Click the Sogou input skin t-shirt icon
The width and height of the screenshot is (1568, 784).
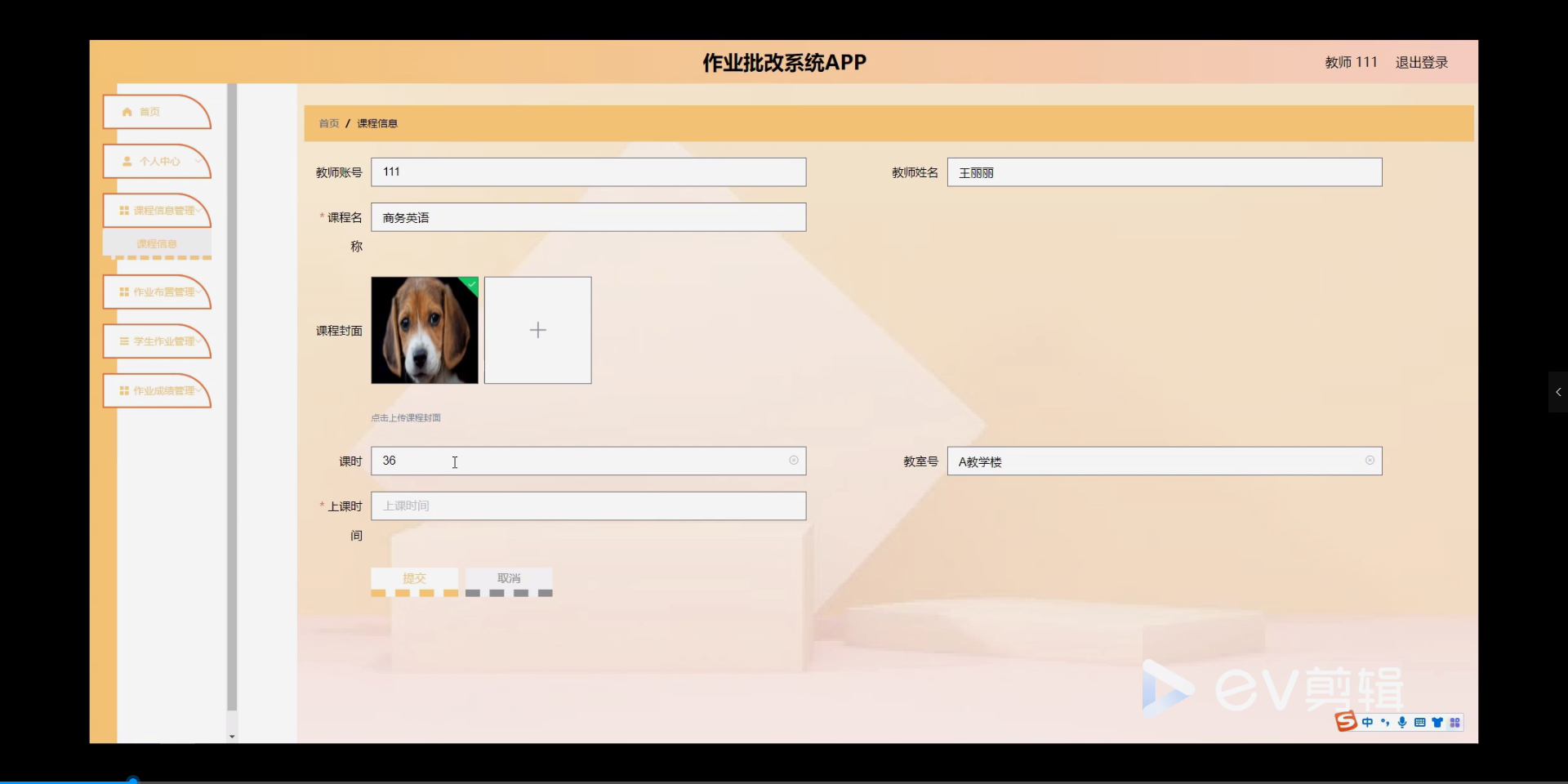[1437, 722]
